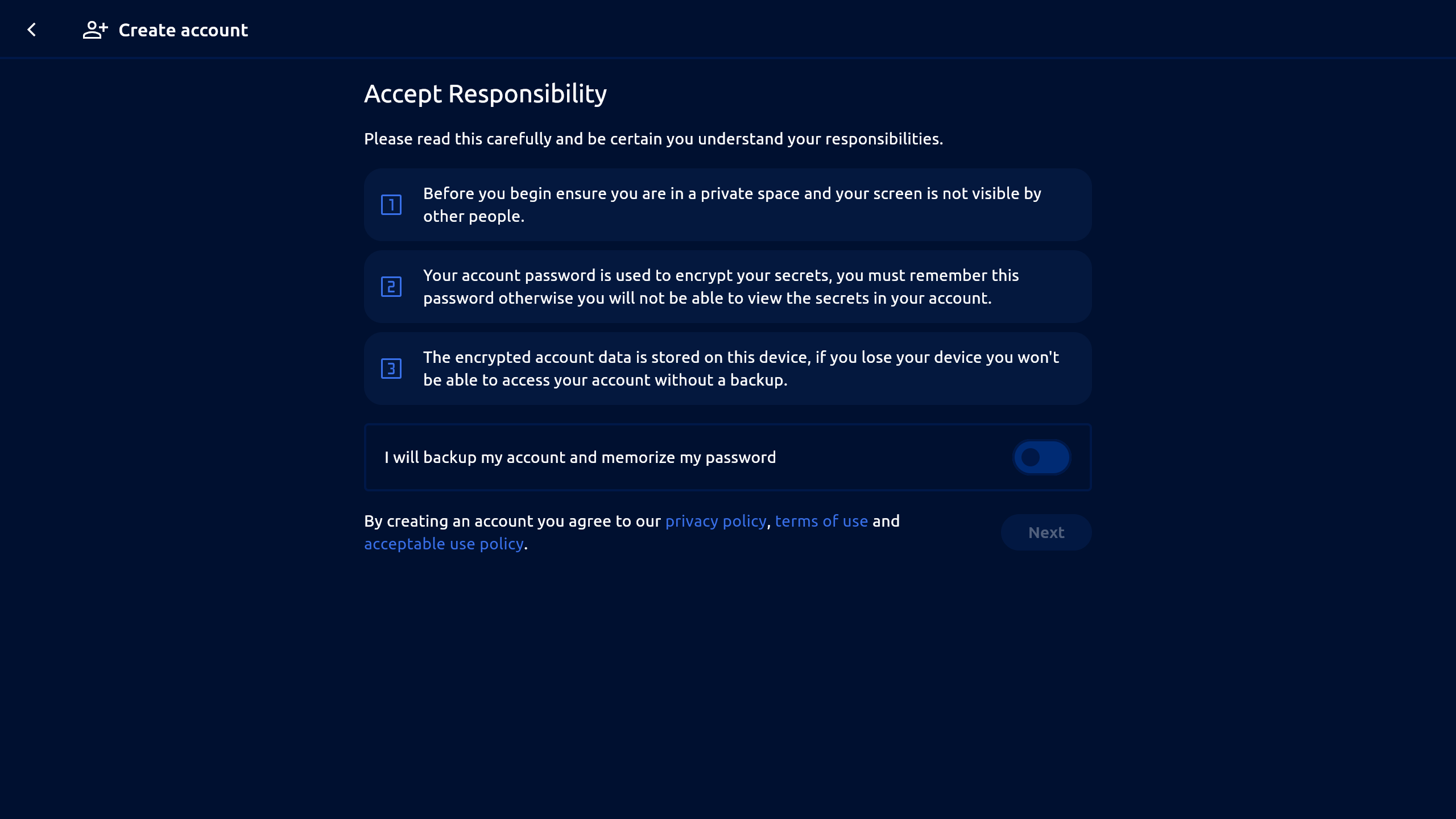Viewport: 1456px width, 819px height.
Task: Go back using the header arrow
Action: click(32, 30)
